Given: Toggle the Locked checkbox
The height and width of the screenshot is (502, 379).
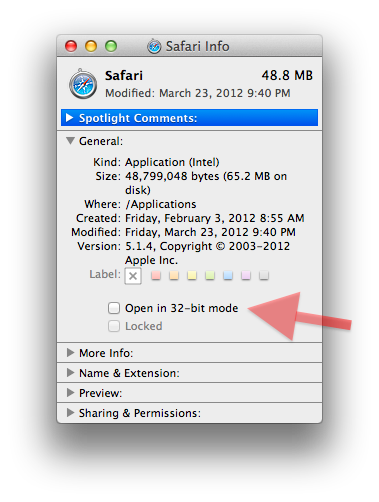Looking at the screenshot, I should tap(114, 326).
